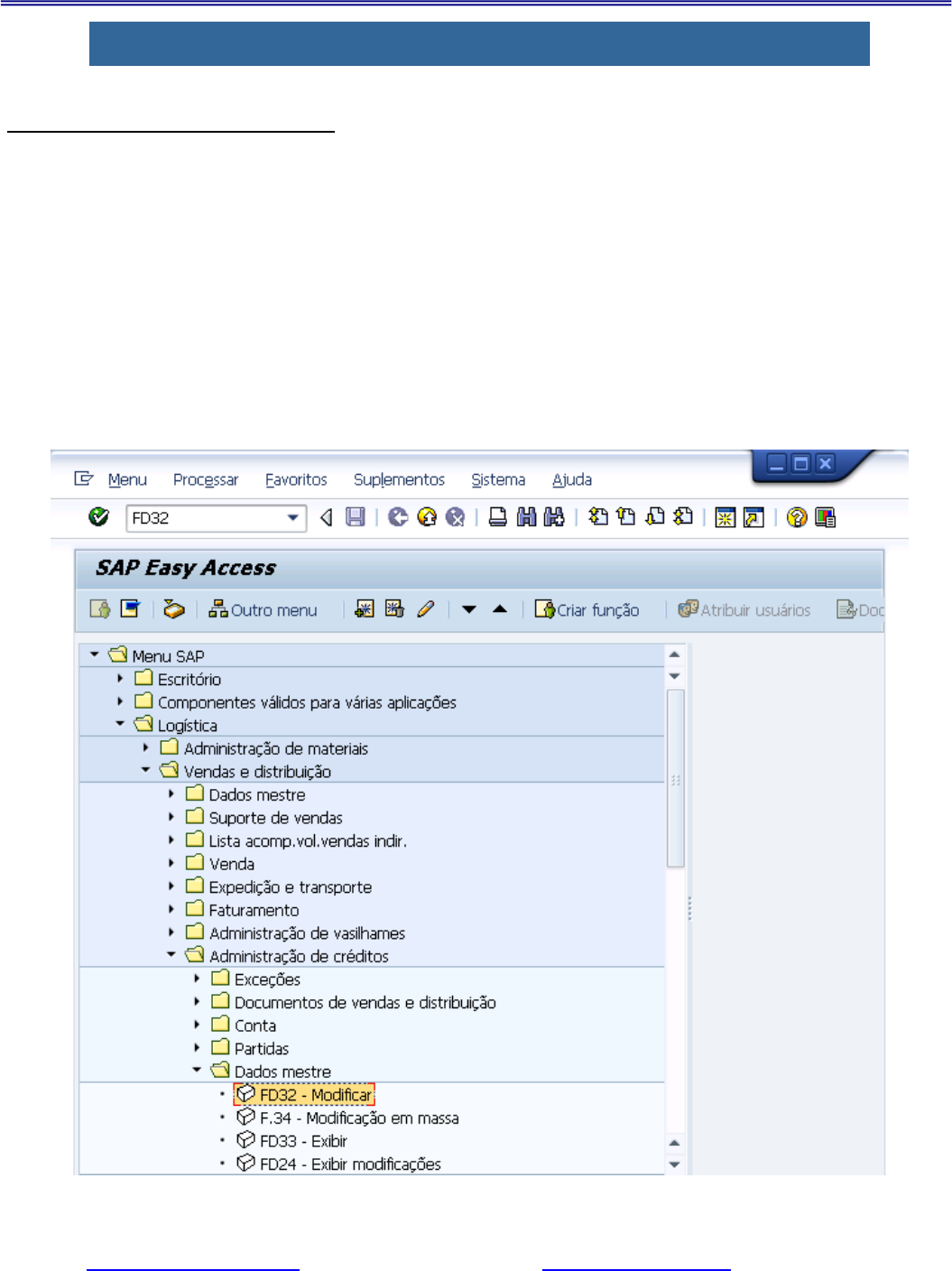This screenshot has height=1271, width=952.
Task: Open the transaction code field dropdown
Action: (292, 517)
